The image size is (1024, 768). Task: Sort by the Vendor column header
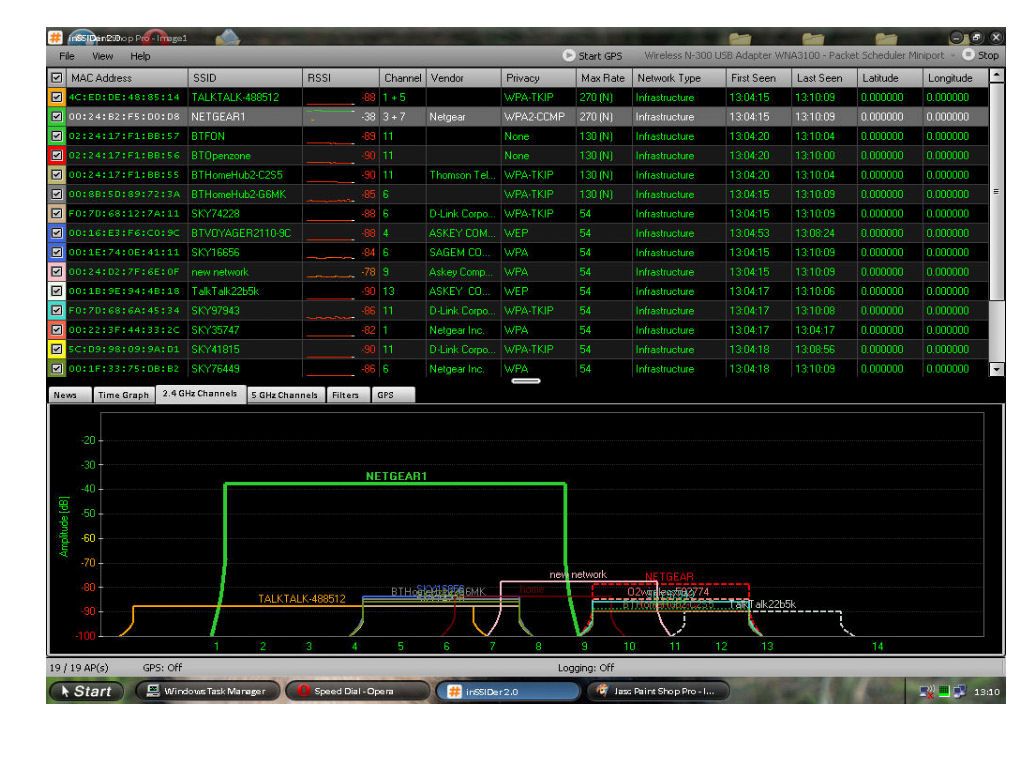coord(464,78)
